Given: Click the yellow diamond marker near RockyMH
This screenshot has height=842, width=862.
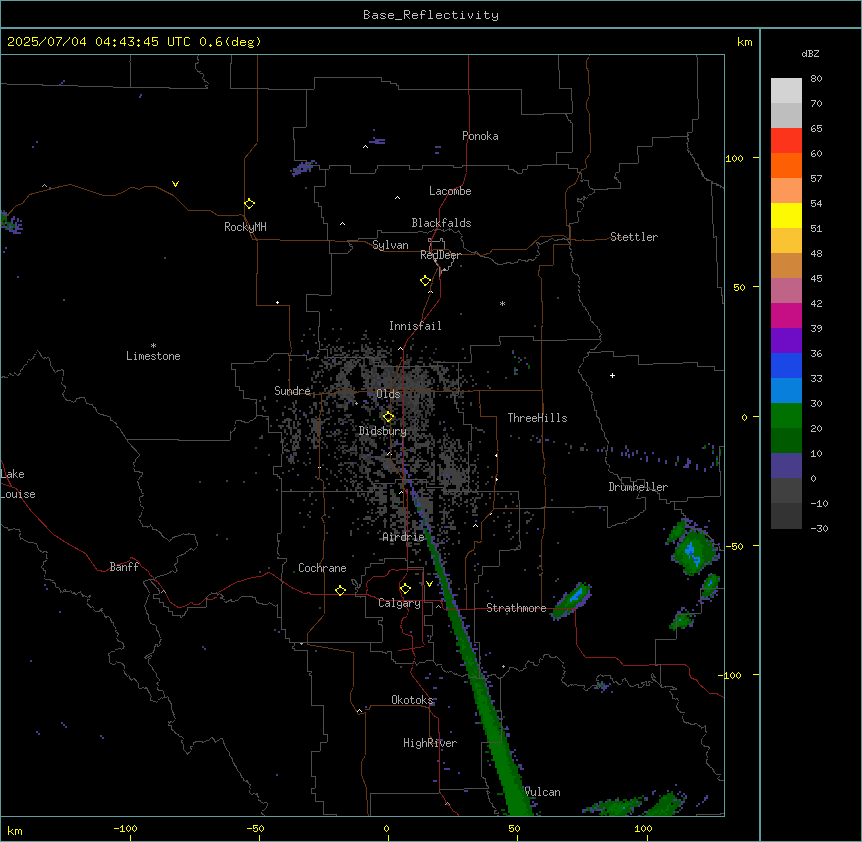Looking at the screenshot, I should pyautogui.click(x=249, y=204).
